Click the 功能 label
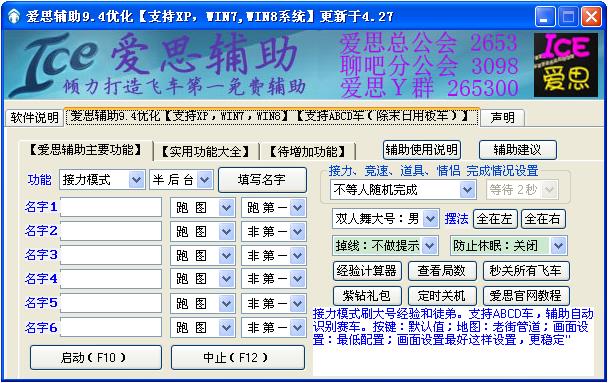This screenshot has height=383, width=608. pos(39,180)
